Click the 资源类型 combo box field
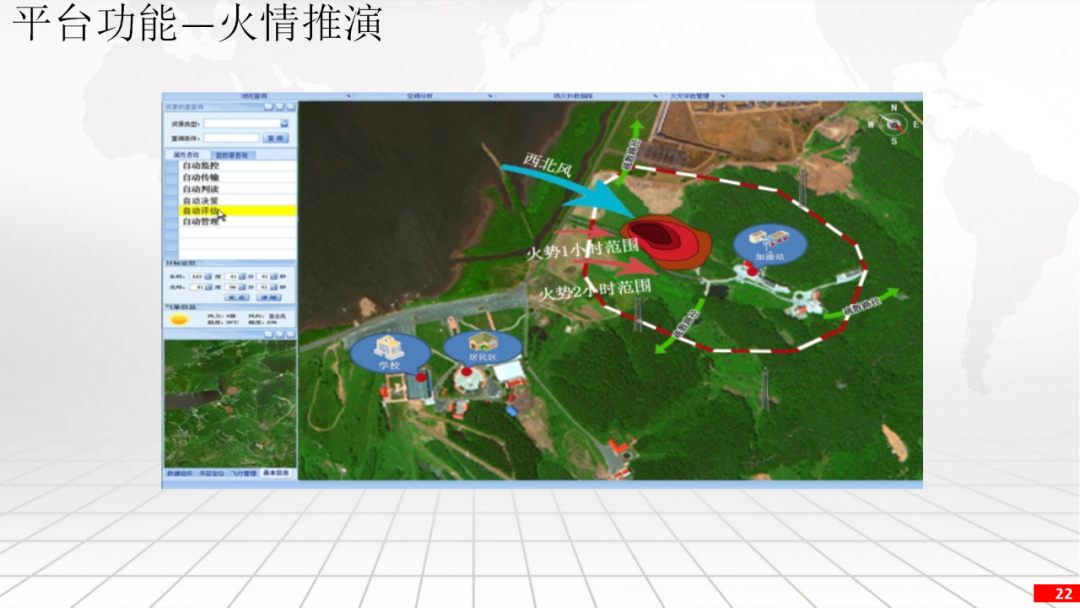 coord(245,123)
